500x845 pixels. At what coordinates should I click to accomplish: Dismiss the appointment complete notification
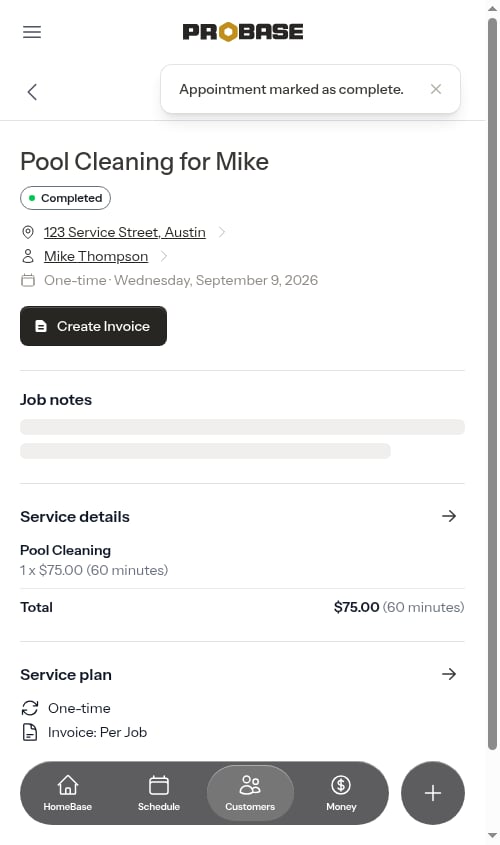click(436, 89)
